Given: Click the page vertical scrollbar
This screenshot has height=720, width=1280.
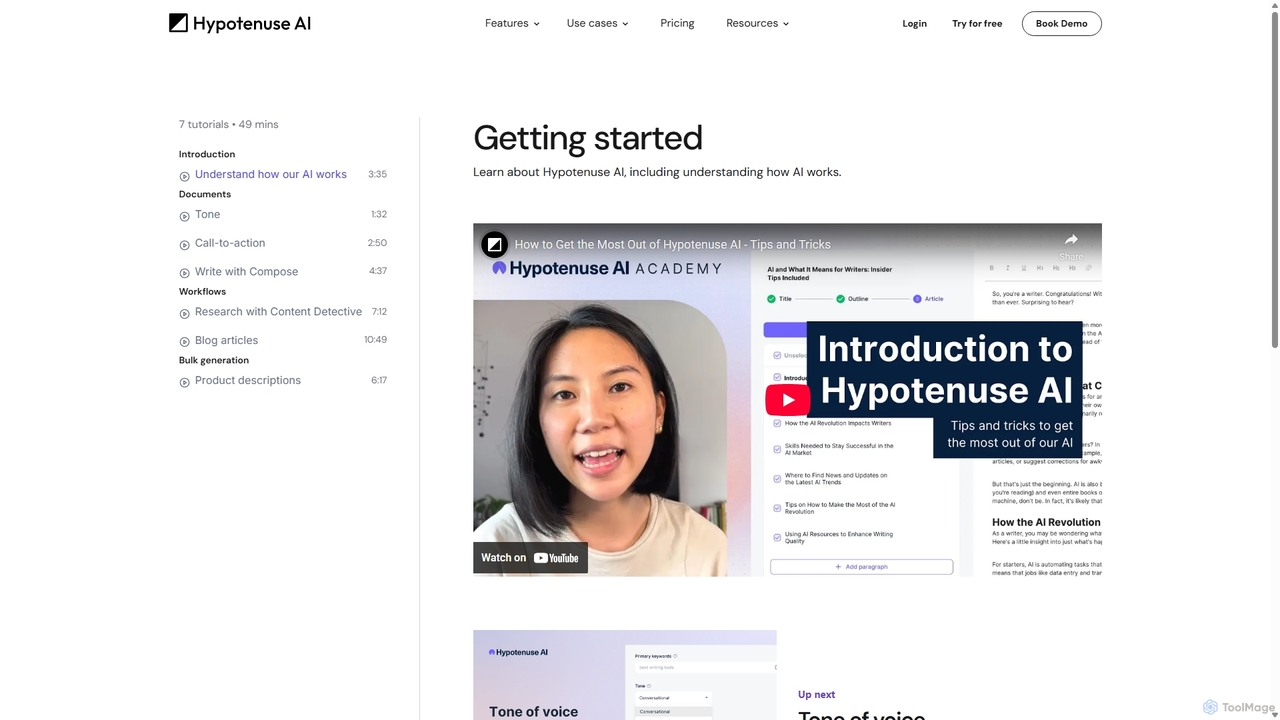Looking at the screenshot, I should [x=1274, y=180].
